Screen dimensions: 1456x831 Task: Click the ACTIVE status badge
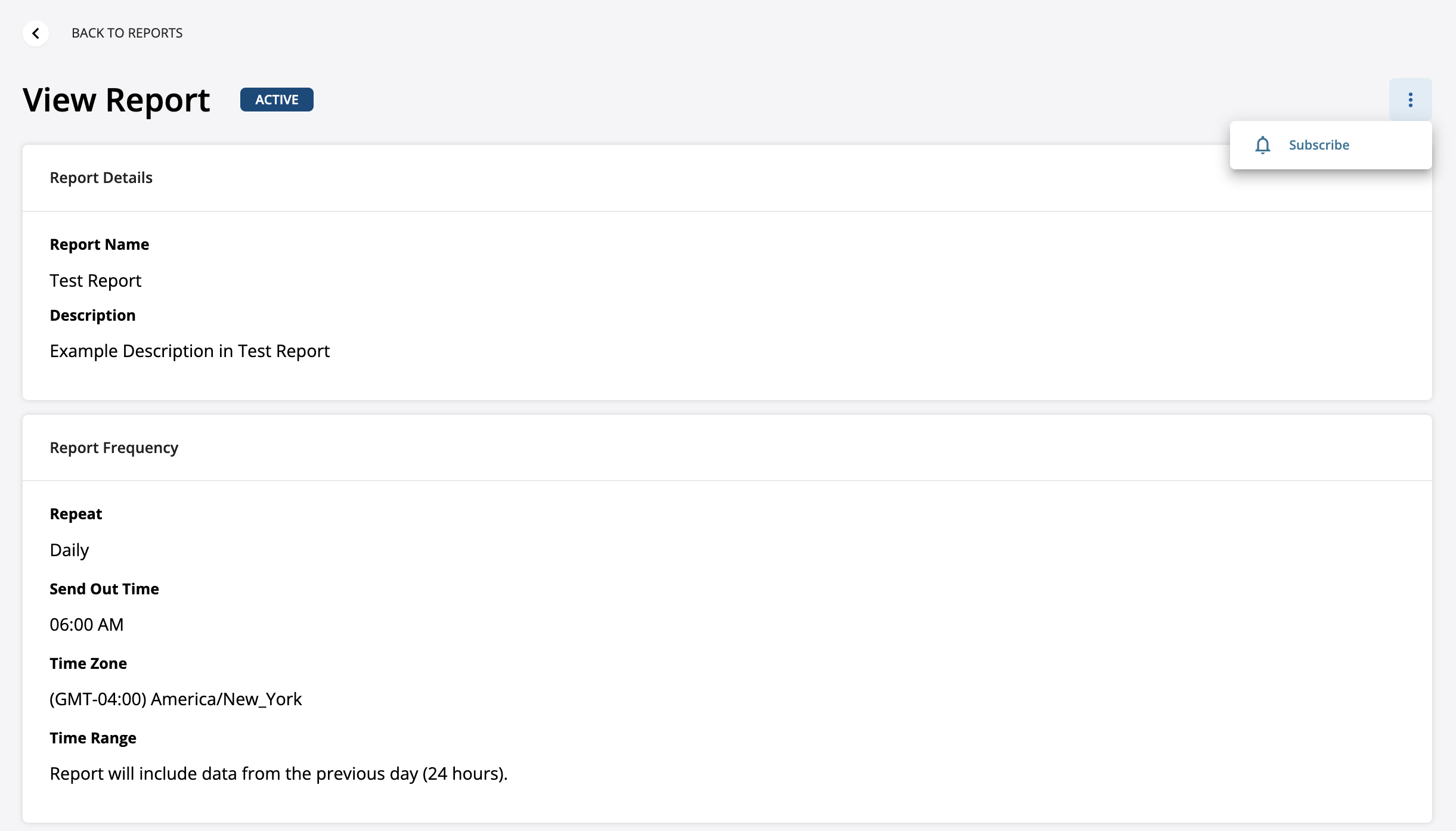(277, 100)
